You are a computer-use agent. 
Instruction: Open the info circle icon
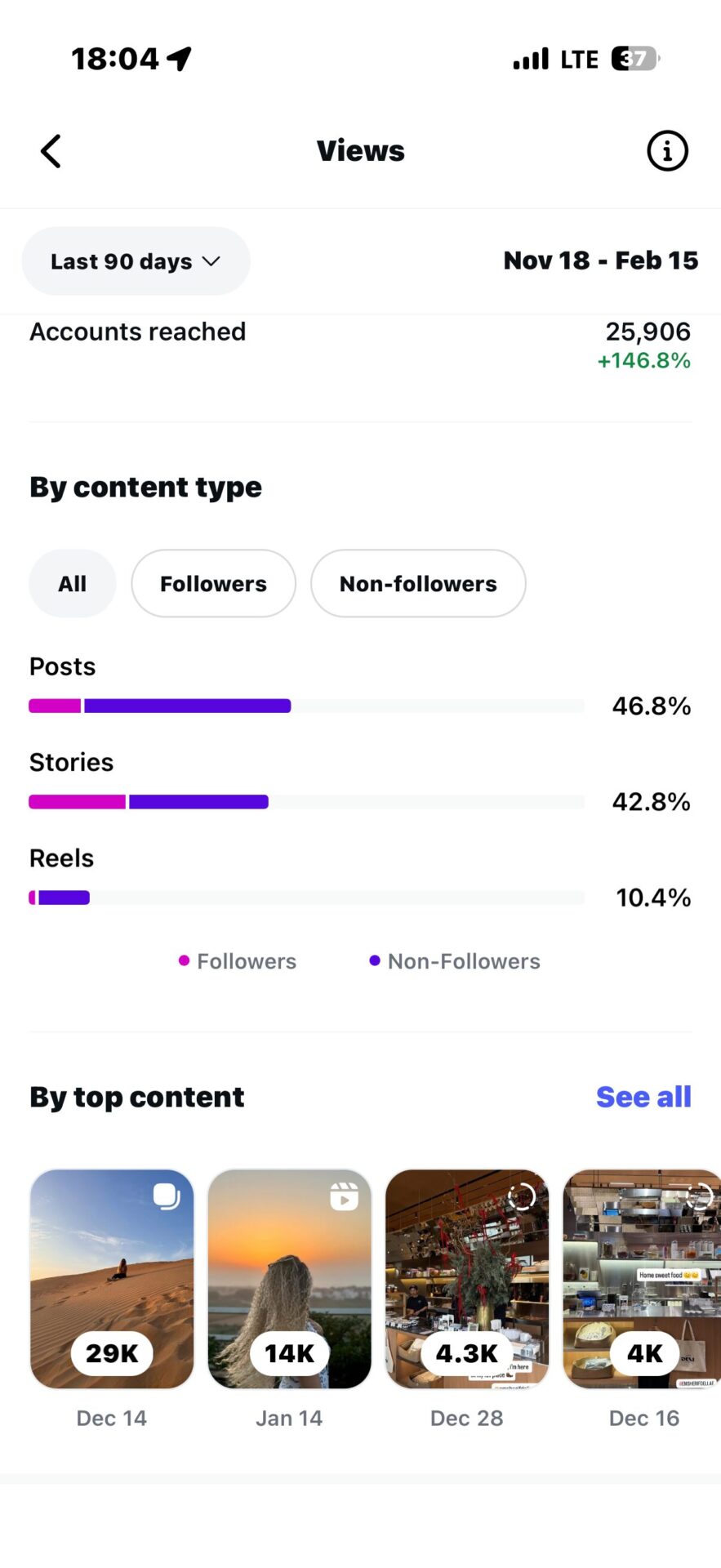tap(667, 151)
